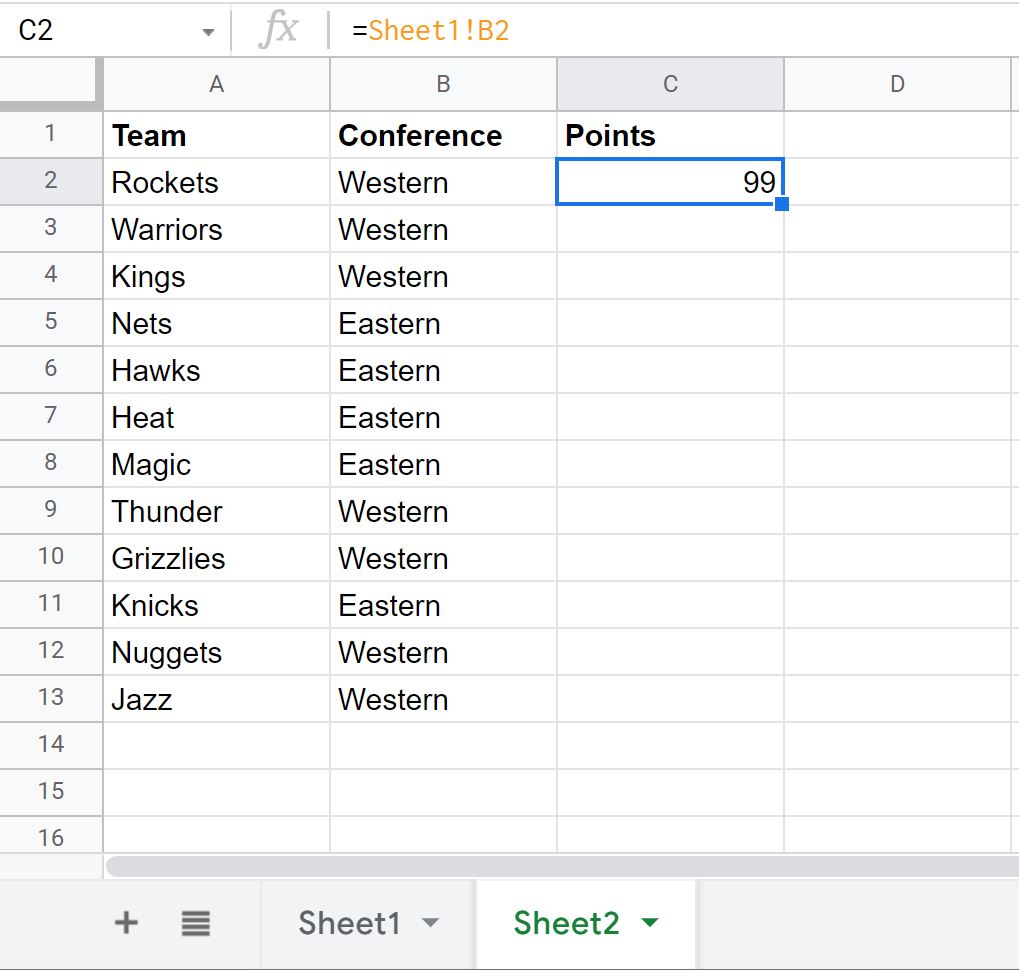Select row 13 header

point(51,698)
